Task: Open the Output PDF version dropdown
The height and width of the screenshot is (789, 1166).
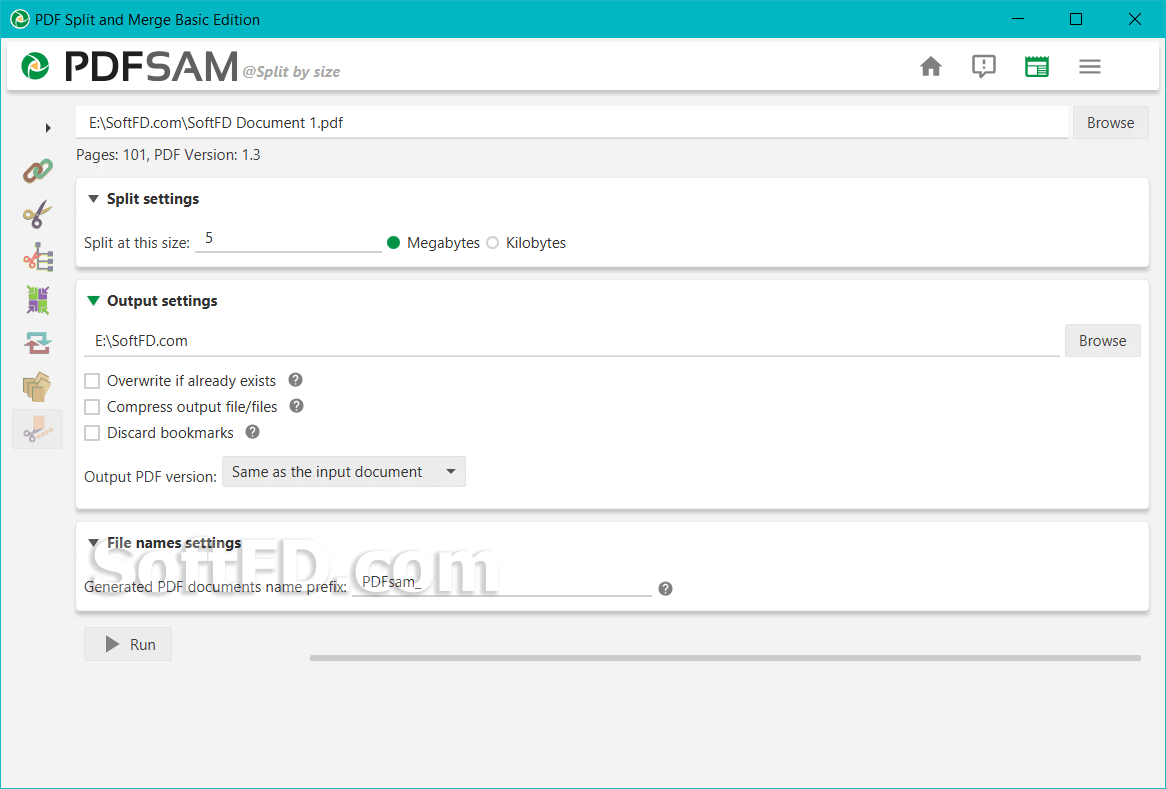Action: (344, 472)
